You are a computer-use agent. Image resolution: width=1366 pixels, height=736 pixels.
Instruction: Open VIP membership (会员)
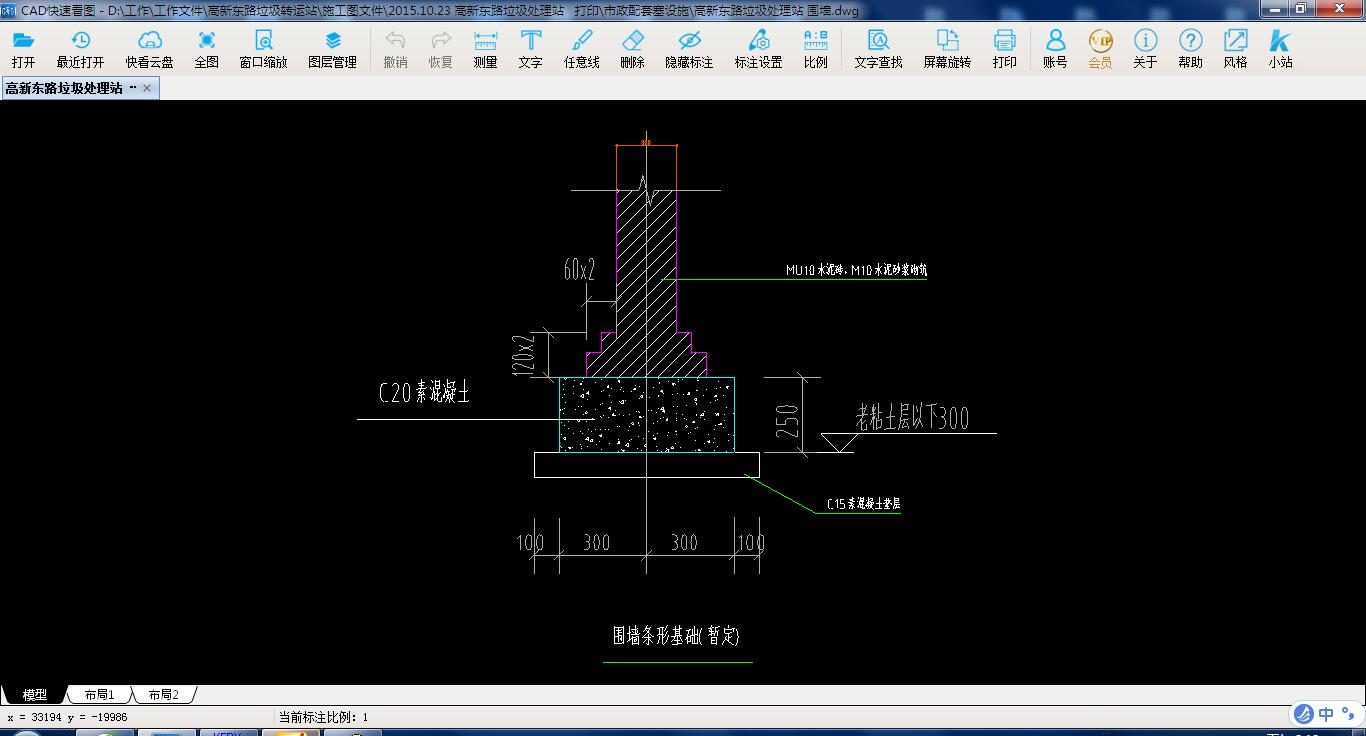[x=1100, y=48]
